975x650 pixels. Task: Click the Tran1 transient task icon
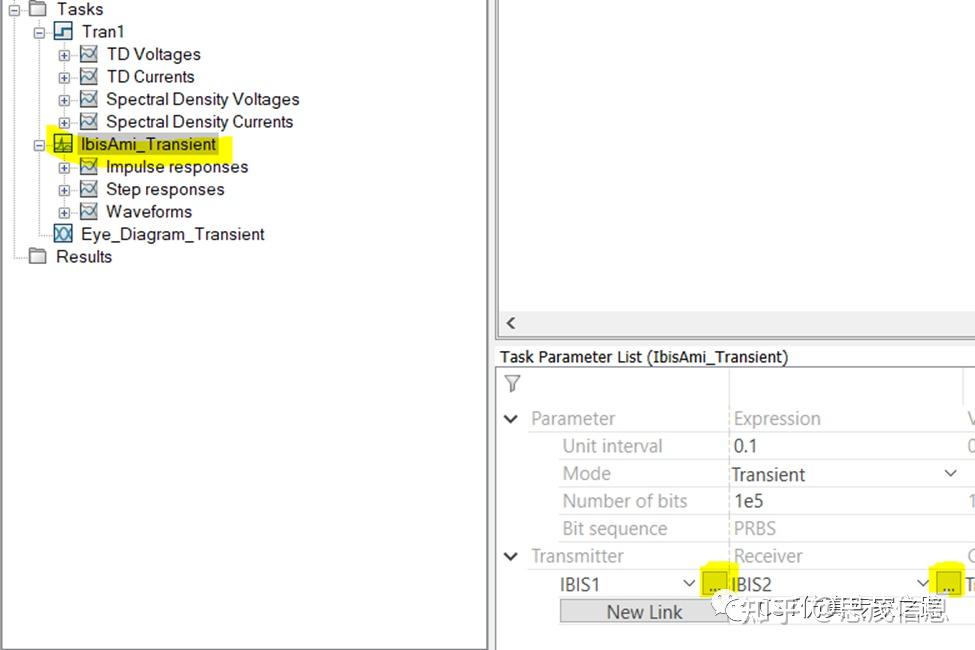(63, 31)
